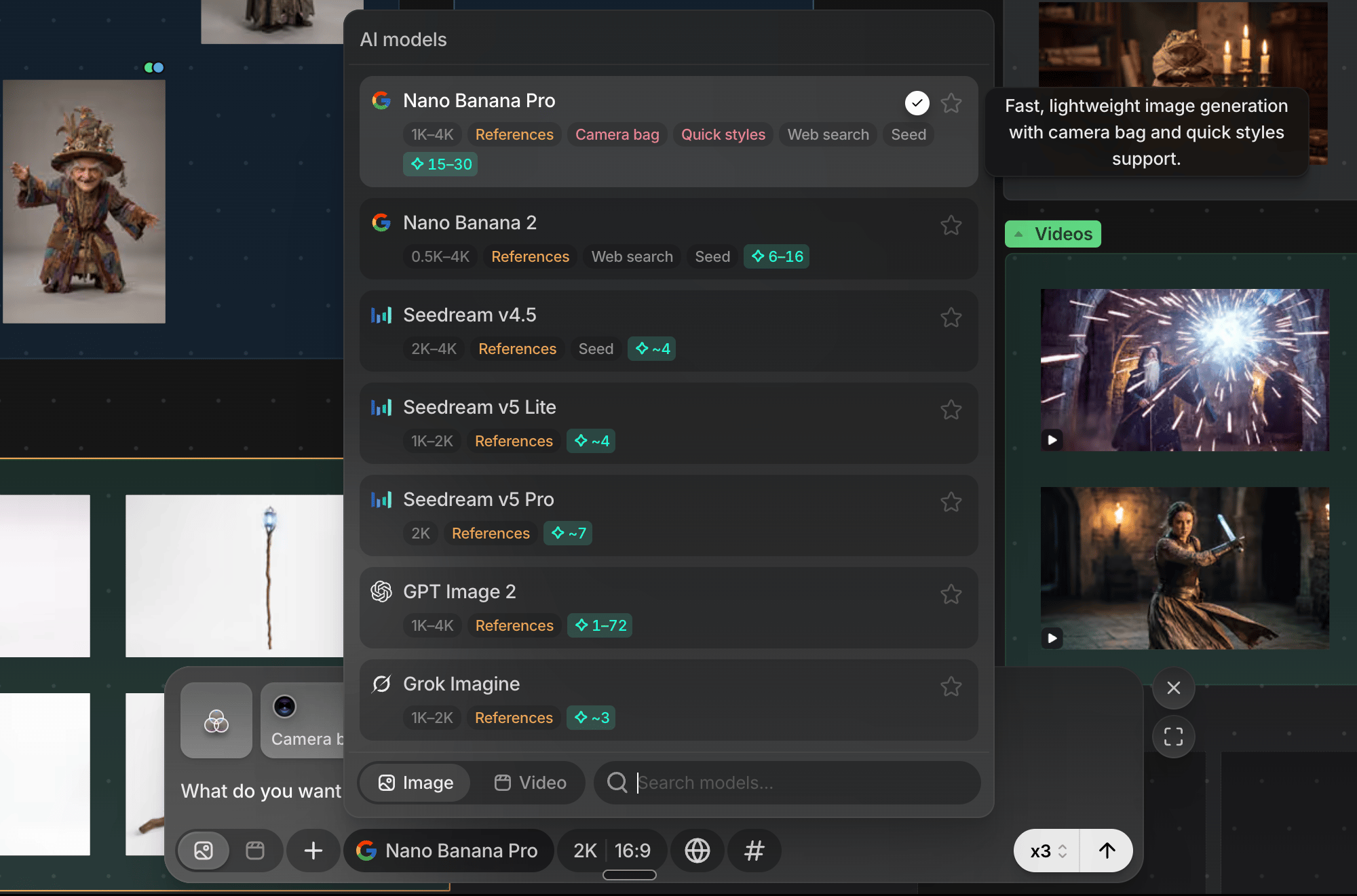Click the drag handle pill below prompt bar
The height and width of the screenshot is (896, 1357).
click(x=630, y=875)
